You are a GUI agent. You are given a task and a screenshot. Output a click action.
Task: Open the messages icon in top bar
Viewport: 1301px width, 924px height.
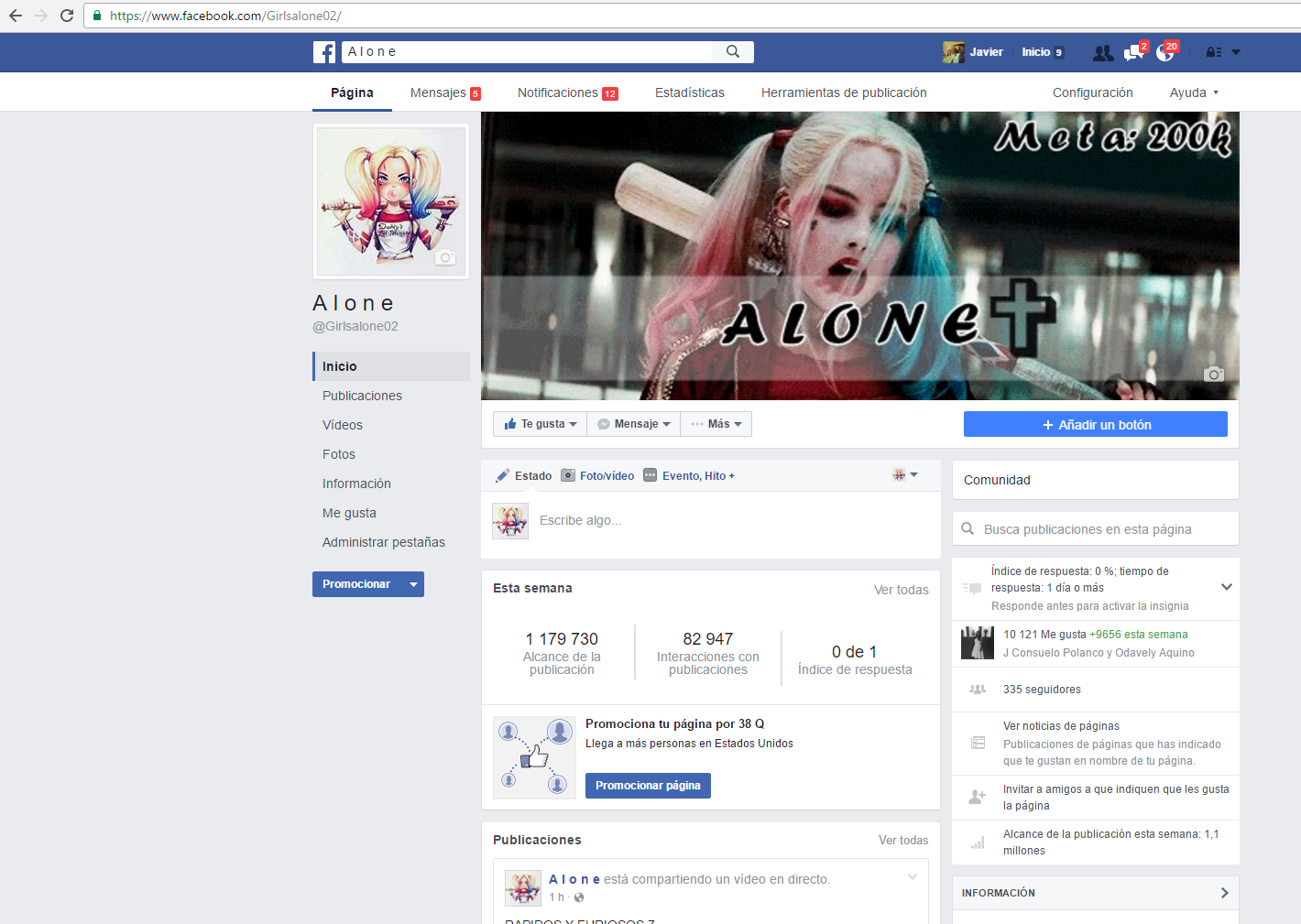[x=1133, y=53]
